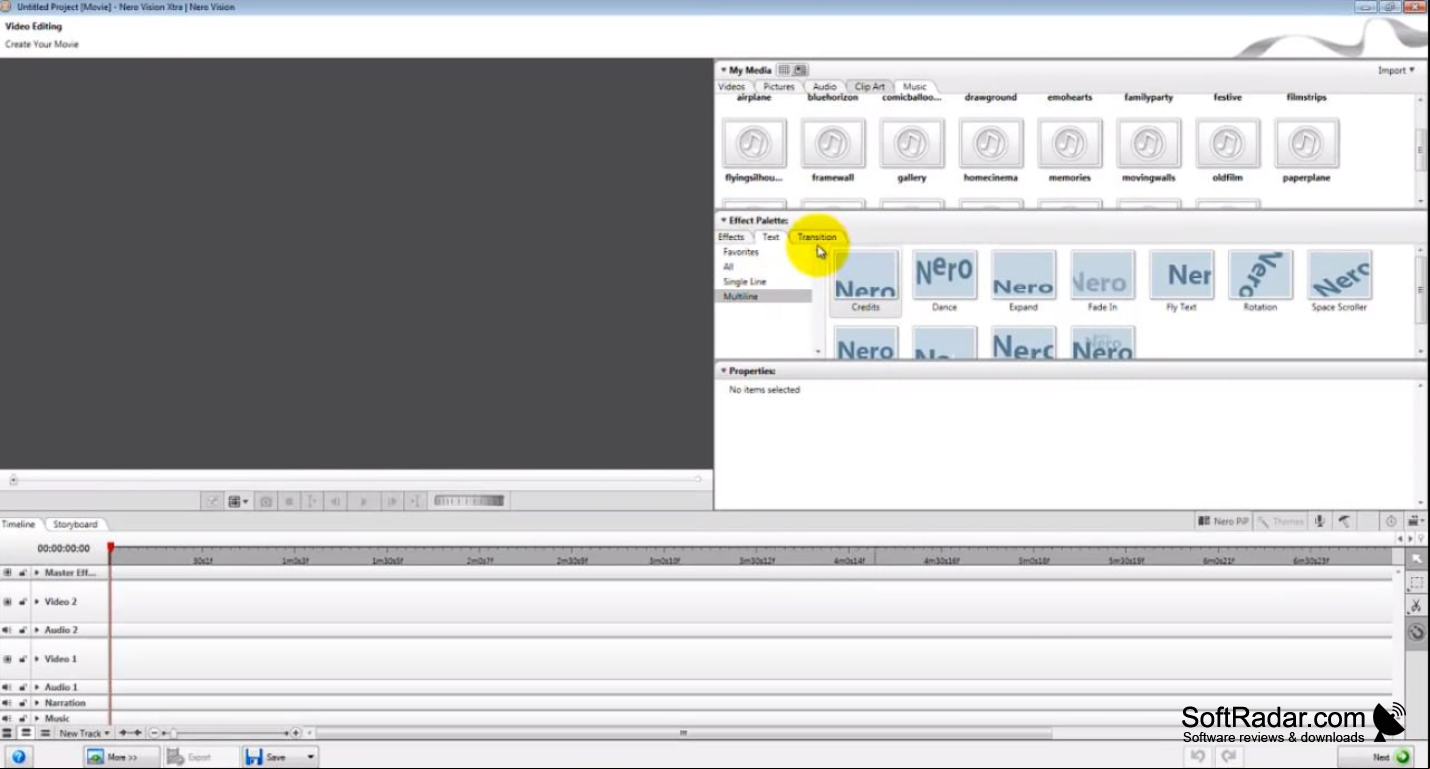Image resolution: width=1430 pixels, height=769 pixels.
Task: Mute the Narration track
Action: click(7, 703)
